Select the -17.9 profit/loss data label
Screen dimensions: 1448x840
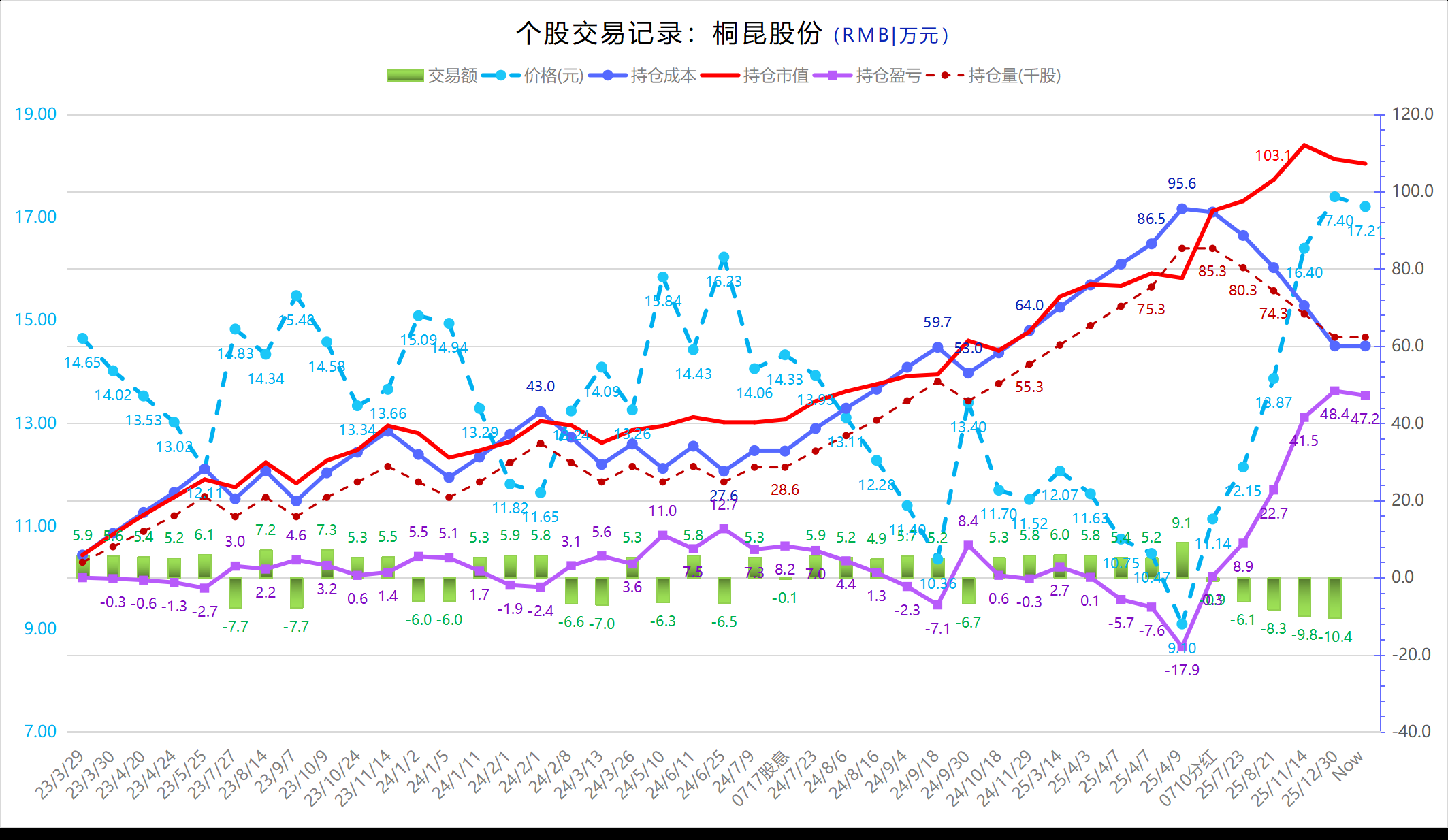coord(1181,671)
